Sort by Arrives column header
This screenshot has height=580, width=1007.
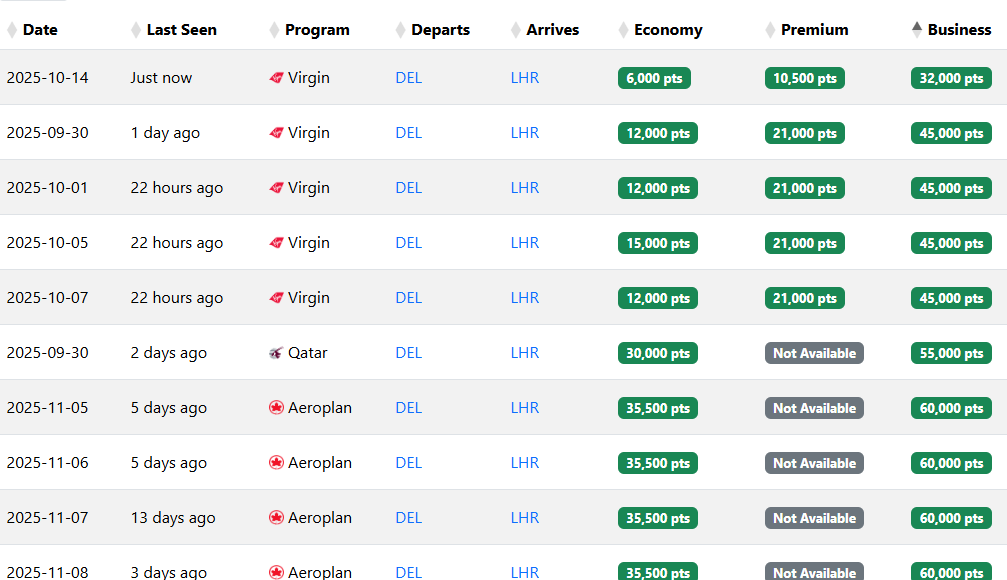(x=552, y=30)
